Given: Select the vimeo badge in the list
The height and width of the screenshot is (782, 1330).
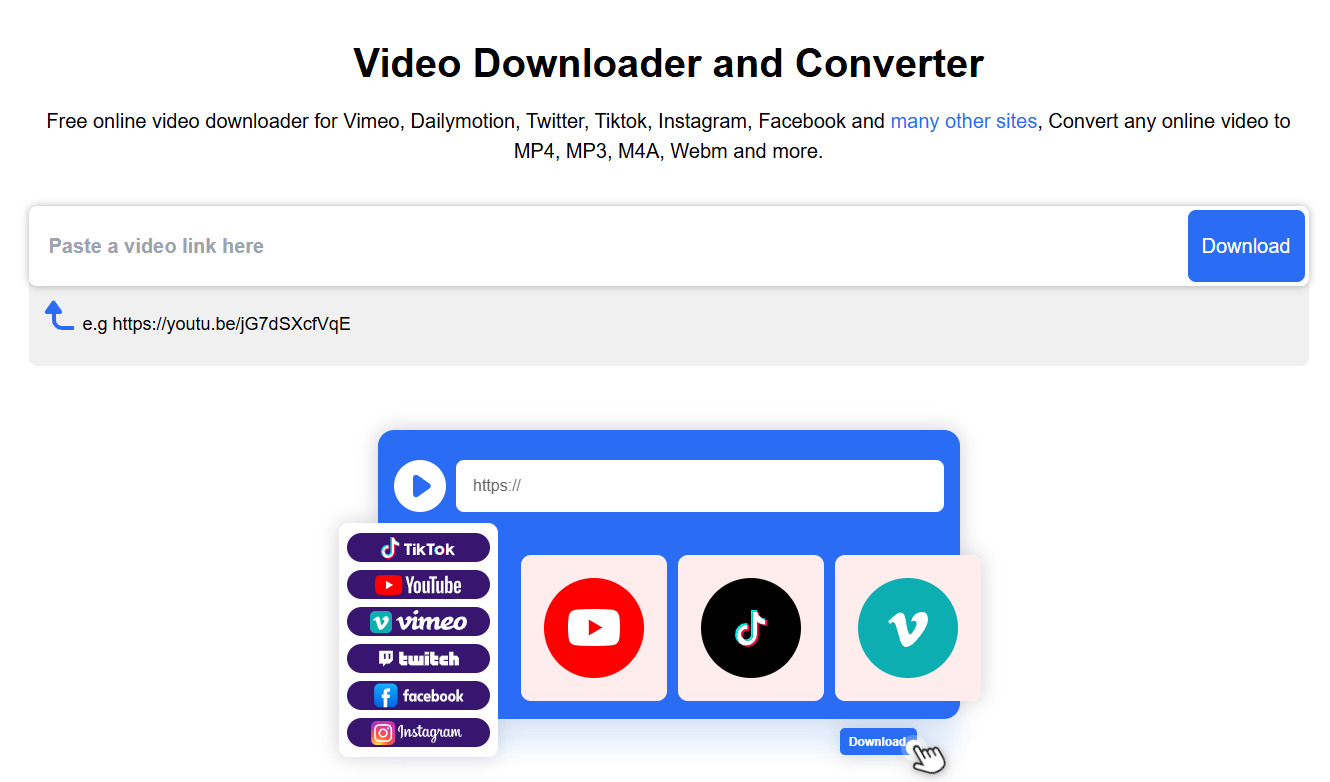Looking at the screenshot, I should pos(418,622).
